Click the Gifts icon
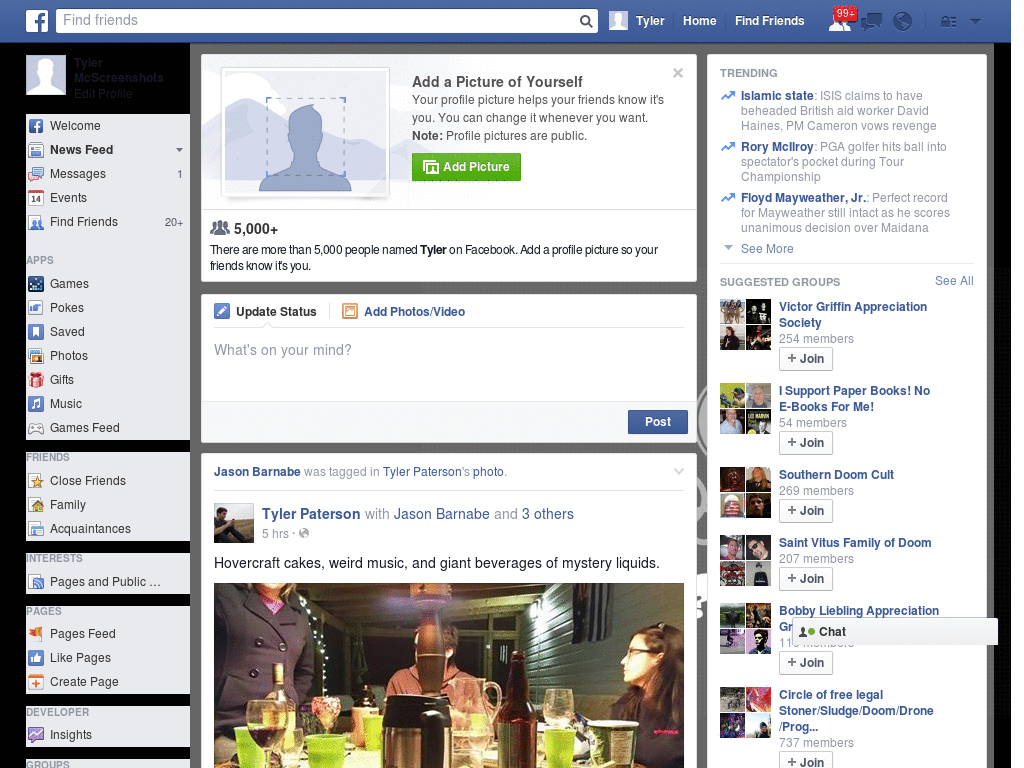Image resolution: width=1024 pixels, height=768 pixels. pos(36,380)
